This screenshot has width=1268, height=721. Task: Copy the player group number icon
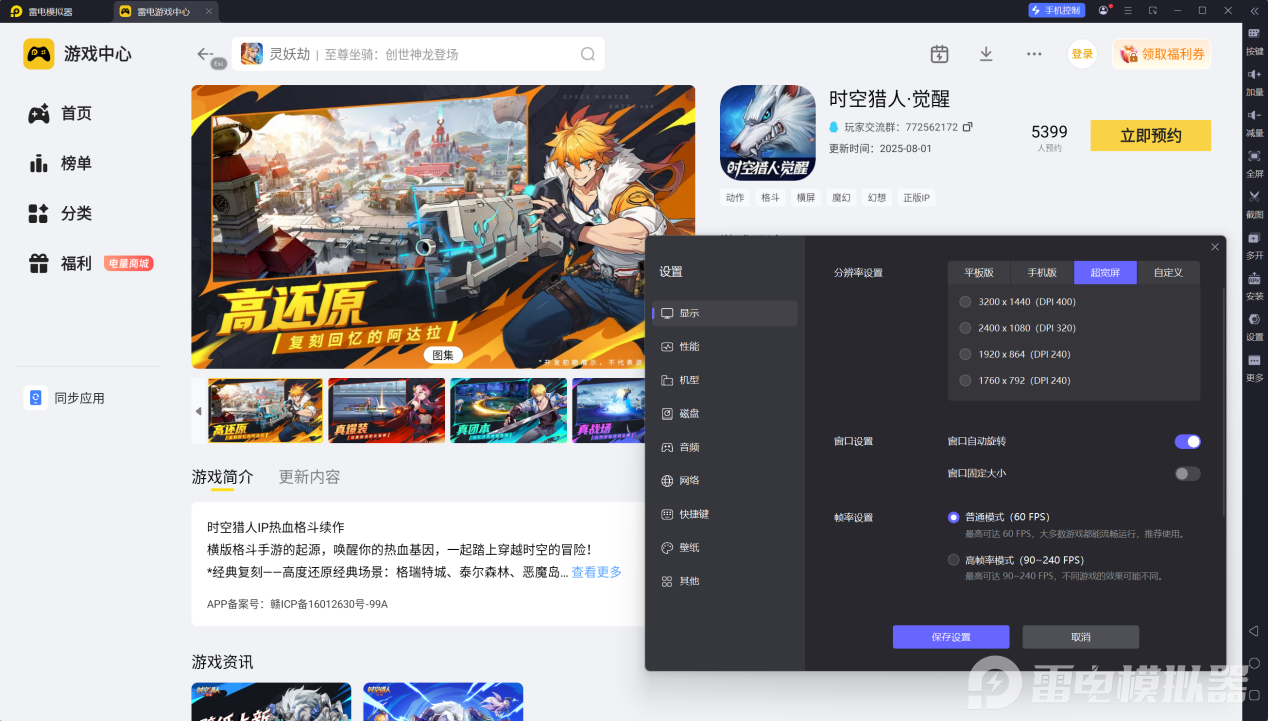tap(967, 127)
